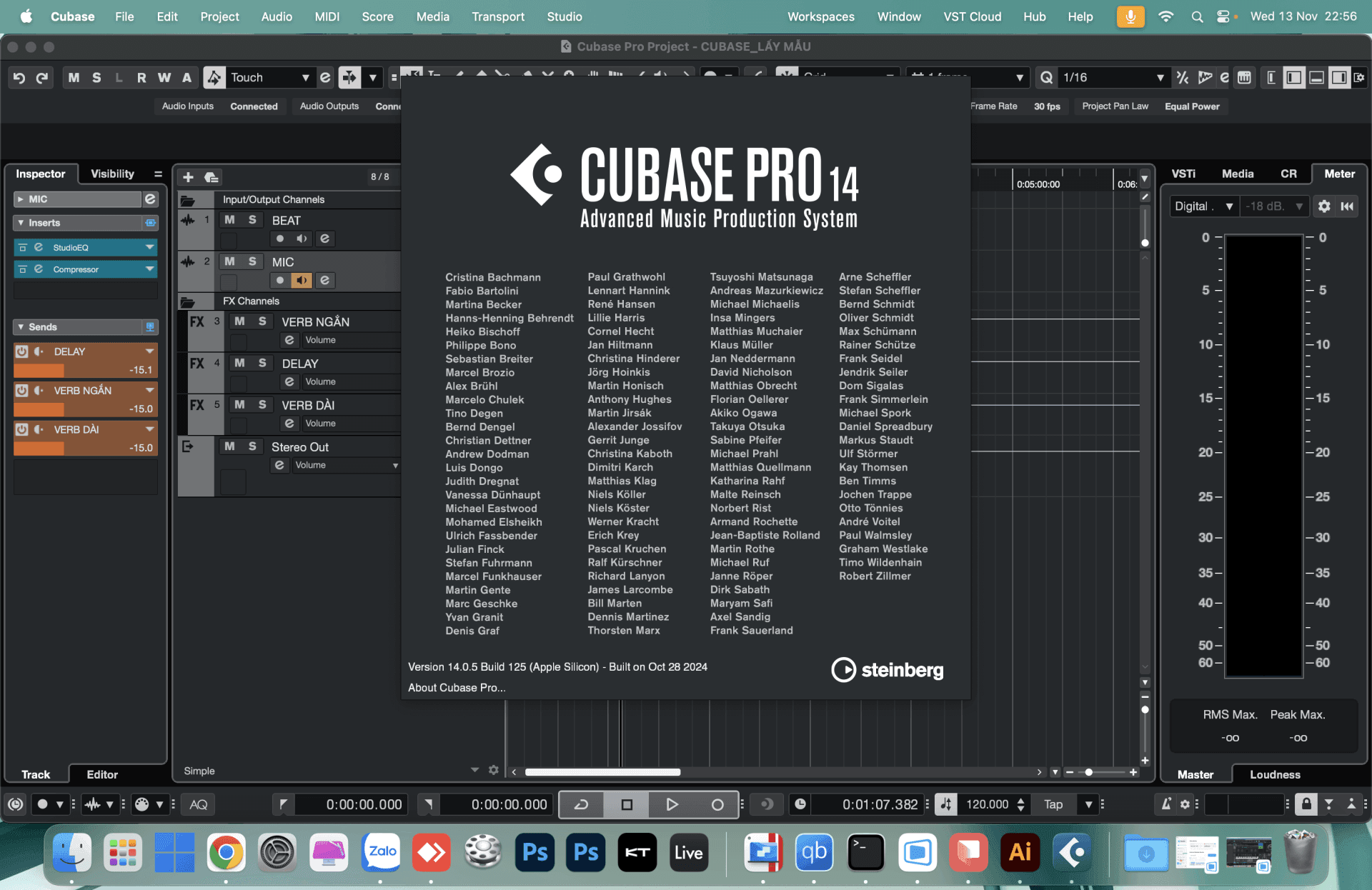
Task: Open the Stereo Out Volume automation dropdown
Action: (395, 466)
